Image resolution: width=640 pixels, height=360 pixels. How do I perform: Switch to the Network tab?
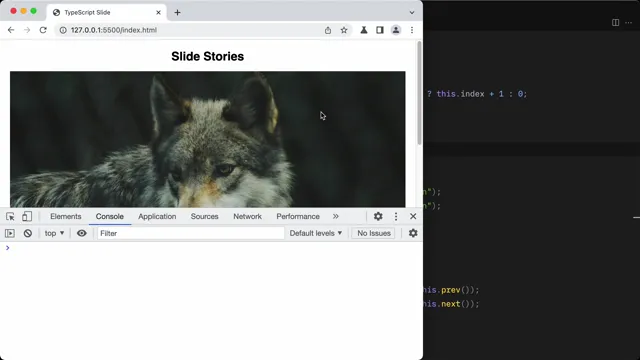[x=247, y=217]
